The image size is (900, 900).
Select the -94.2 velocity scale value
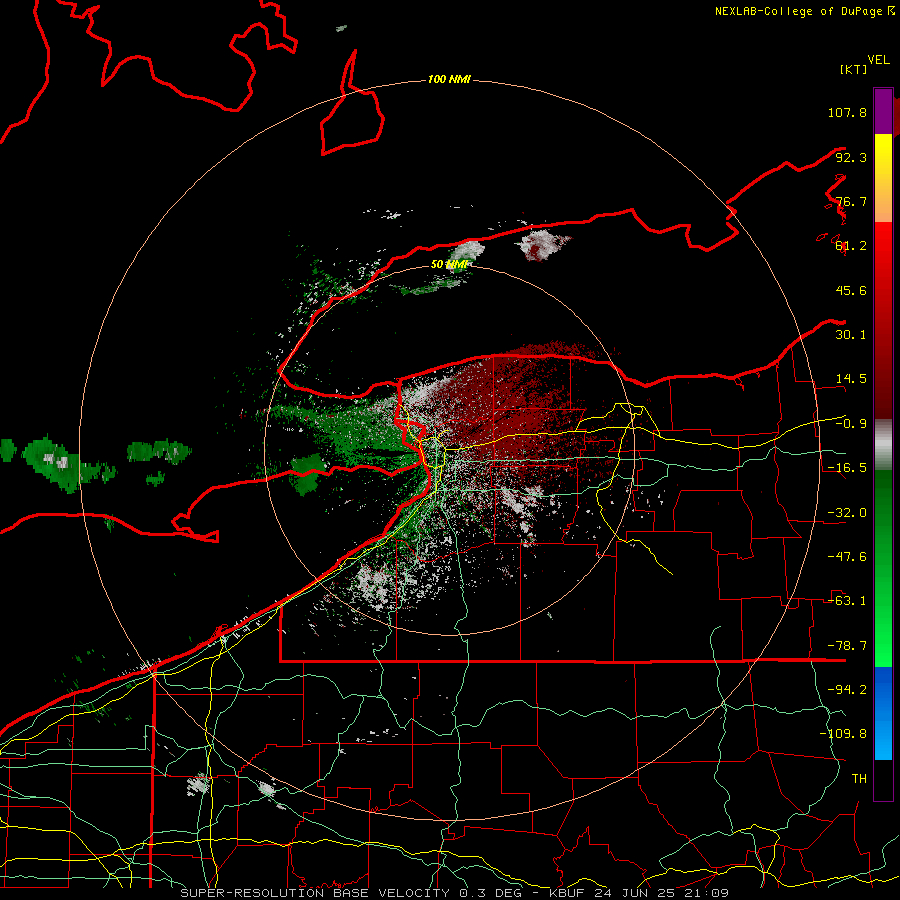coord(847,689)
